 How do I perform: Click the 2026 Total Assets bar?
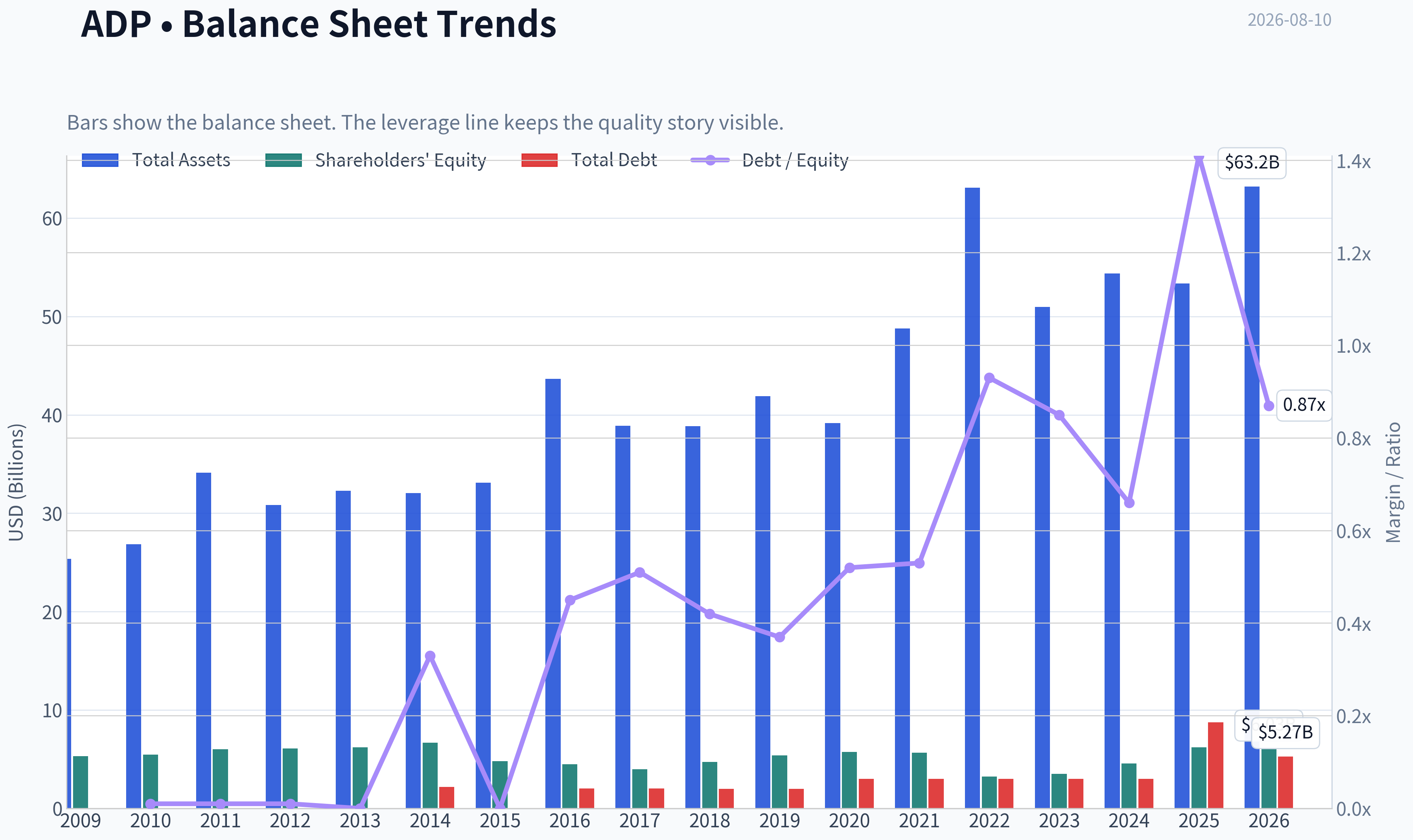pyautogui.click(x=1252, y=497)
